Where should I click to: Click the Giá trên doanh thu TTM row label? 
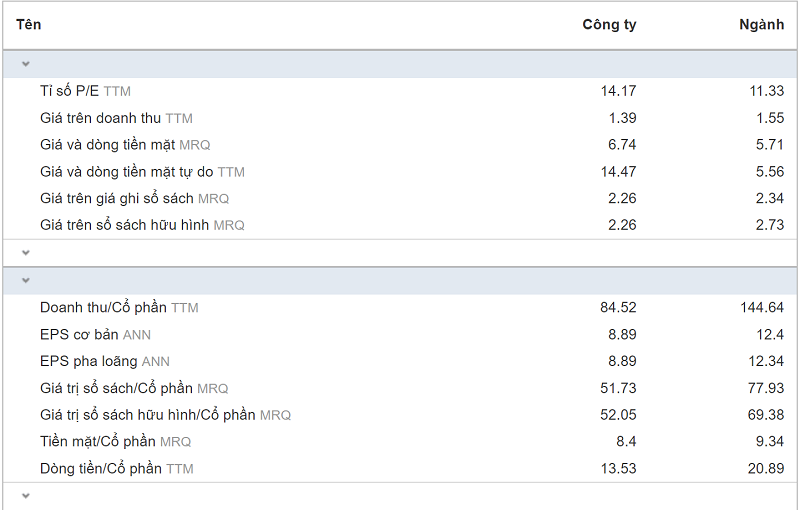pos(116,118)
